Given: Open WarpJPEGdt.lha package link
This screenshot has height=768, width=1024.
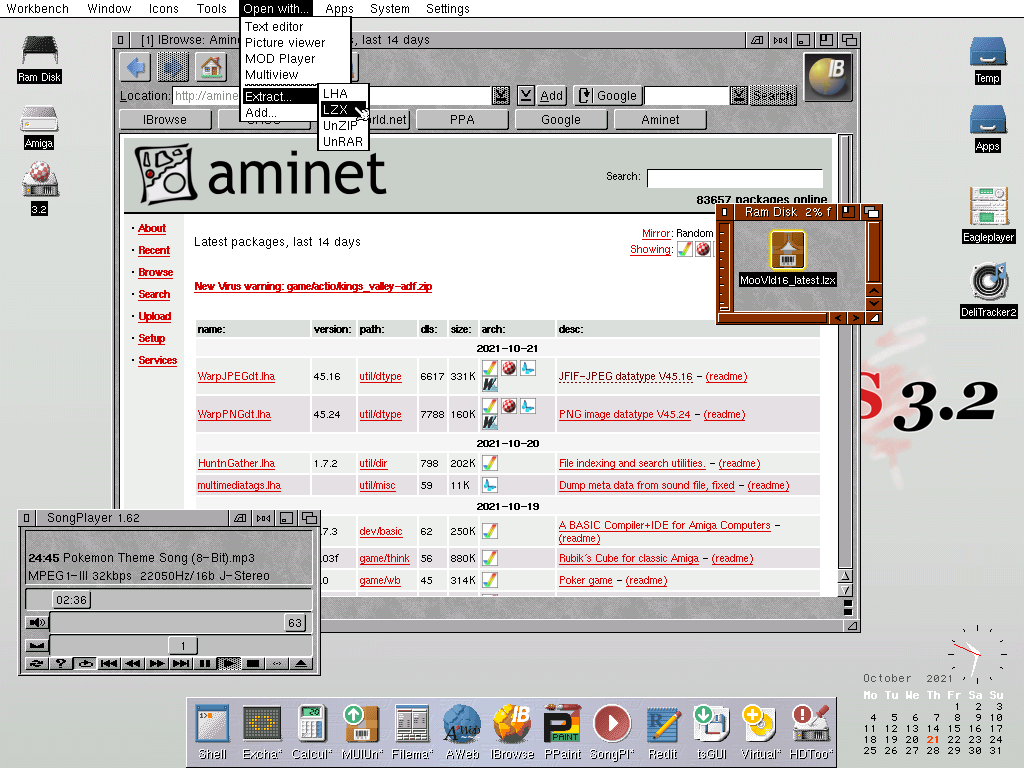Looking at the screenshot, I should pyautogui.click(x=236, y=376).
